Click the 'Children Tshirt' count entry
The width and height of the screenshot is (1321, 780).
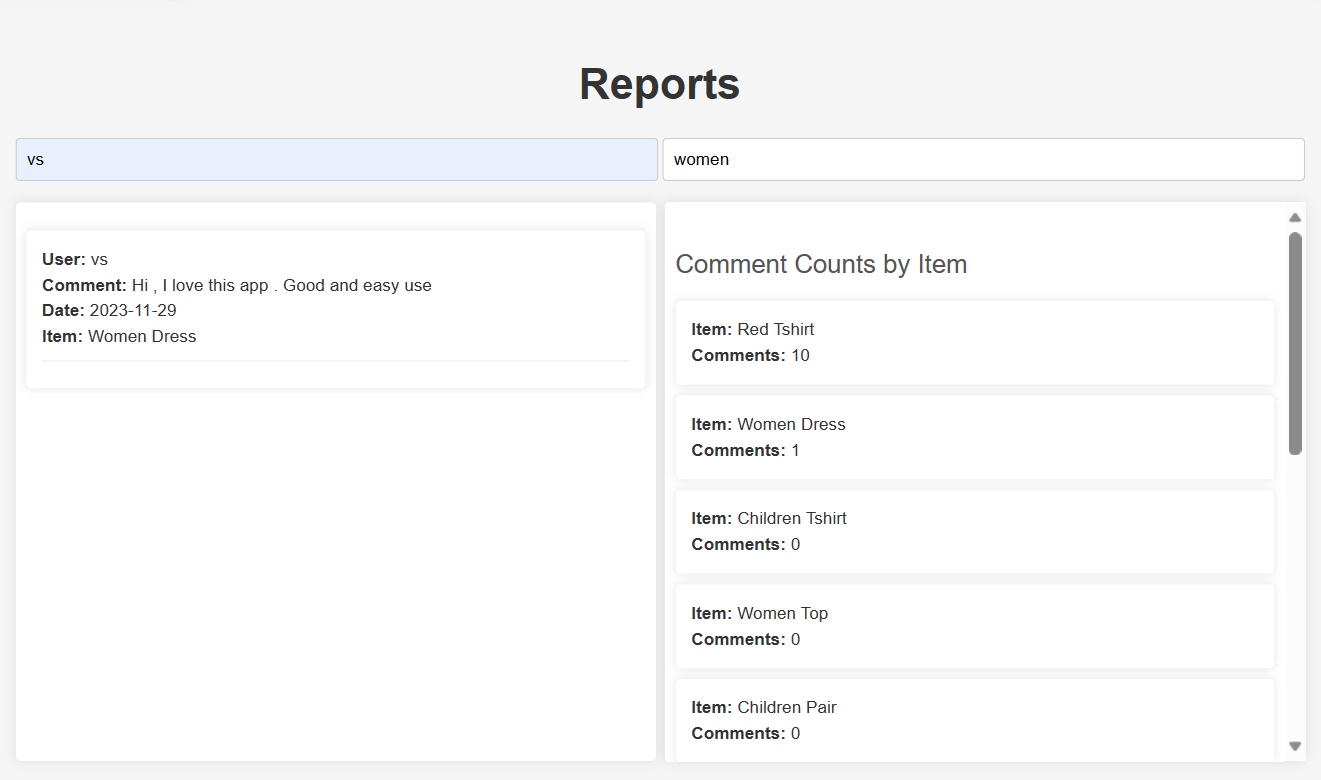point(974,531)
